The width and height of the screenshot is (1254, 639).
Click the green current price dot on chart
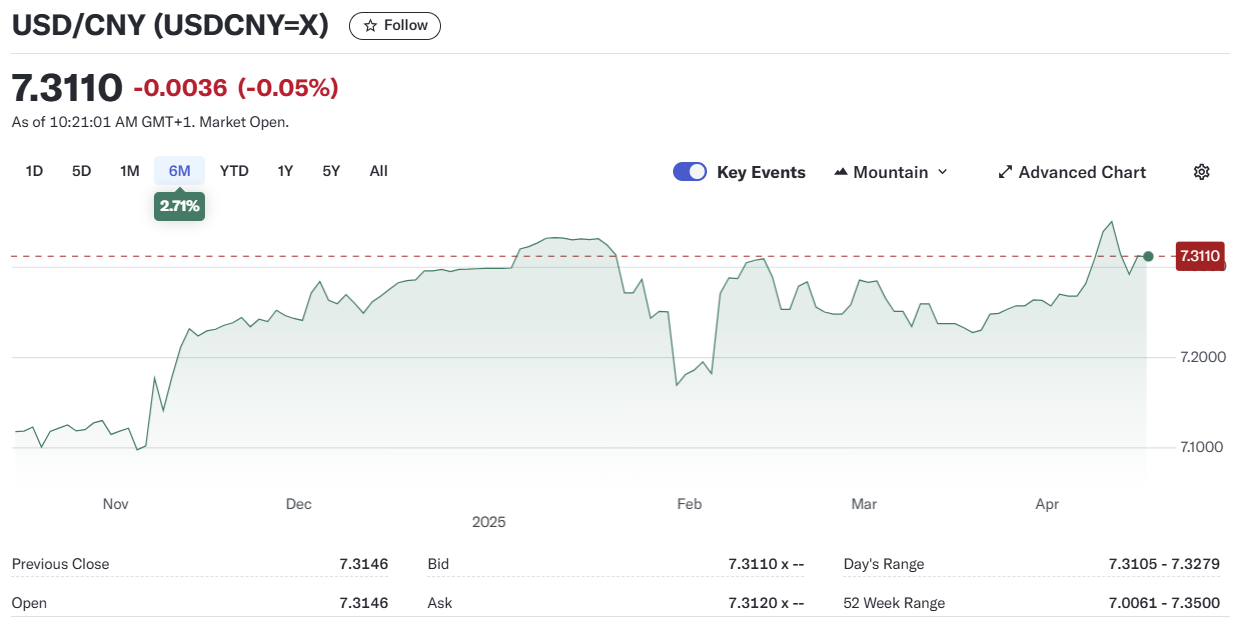tap(1148, 257)
